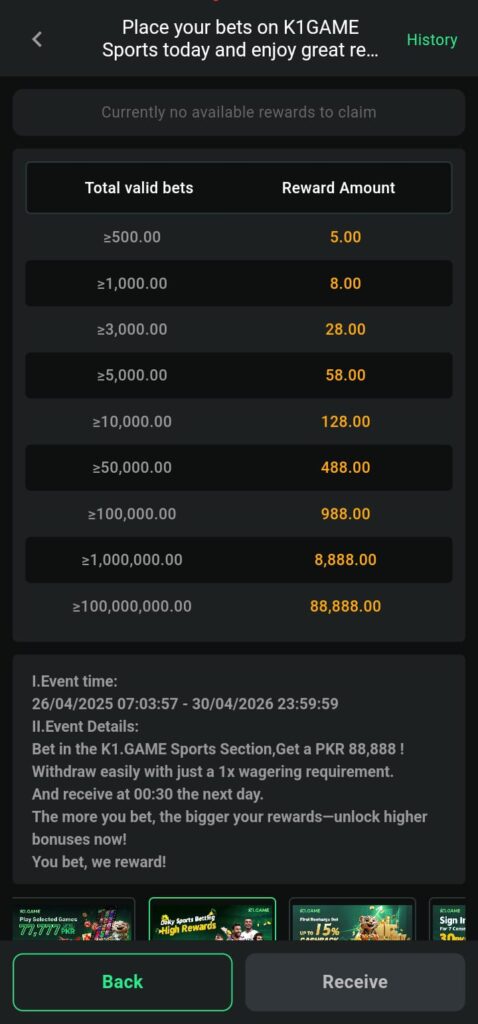Select the Daily Sports Betting High Rewards banner

click(x=212, y=920)
